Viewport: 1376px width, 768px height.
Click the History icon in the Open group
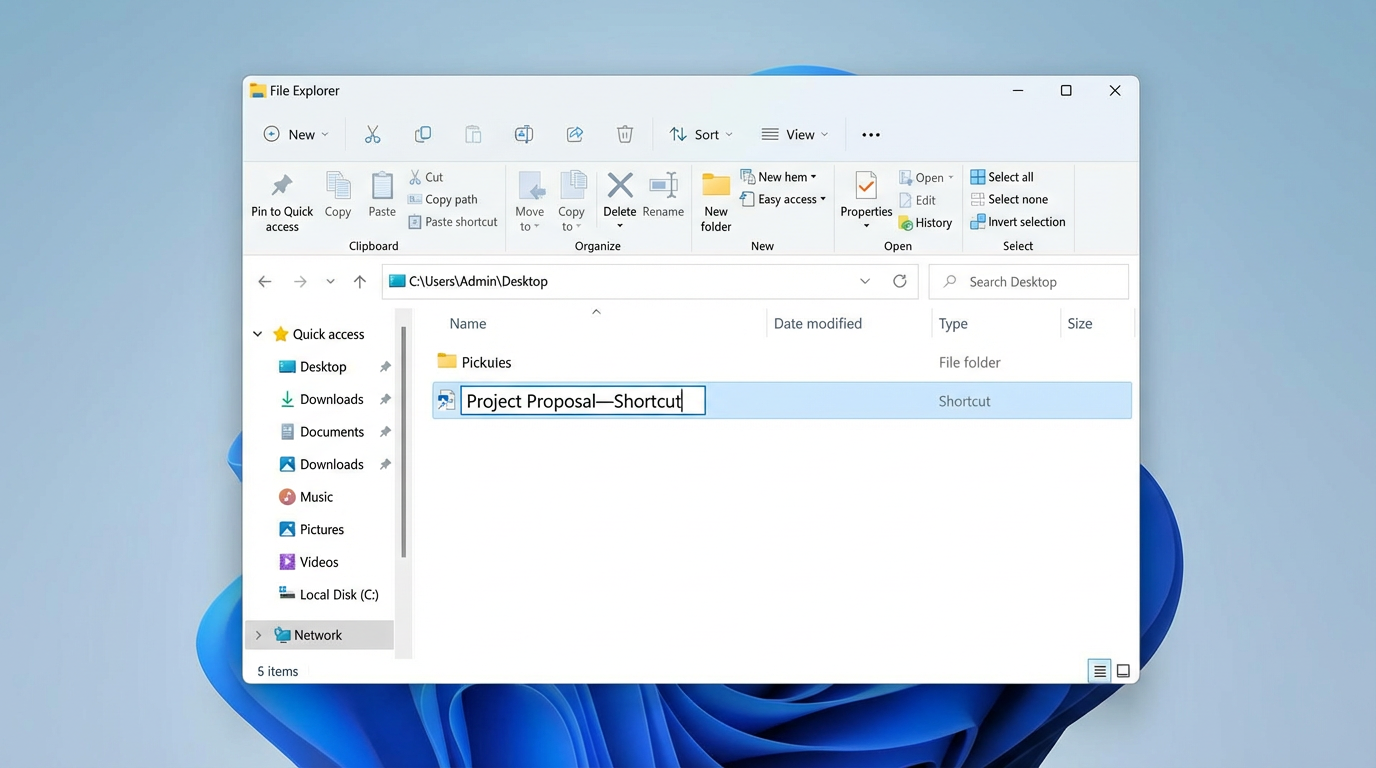(925, 222)
